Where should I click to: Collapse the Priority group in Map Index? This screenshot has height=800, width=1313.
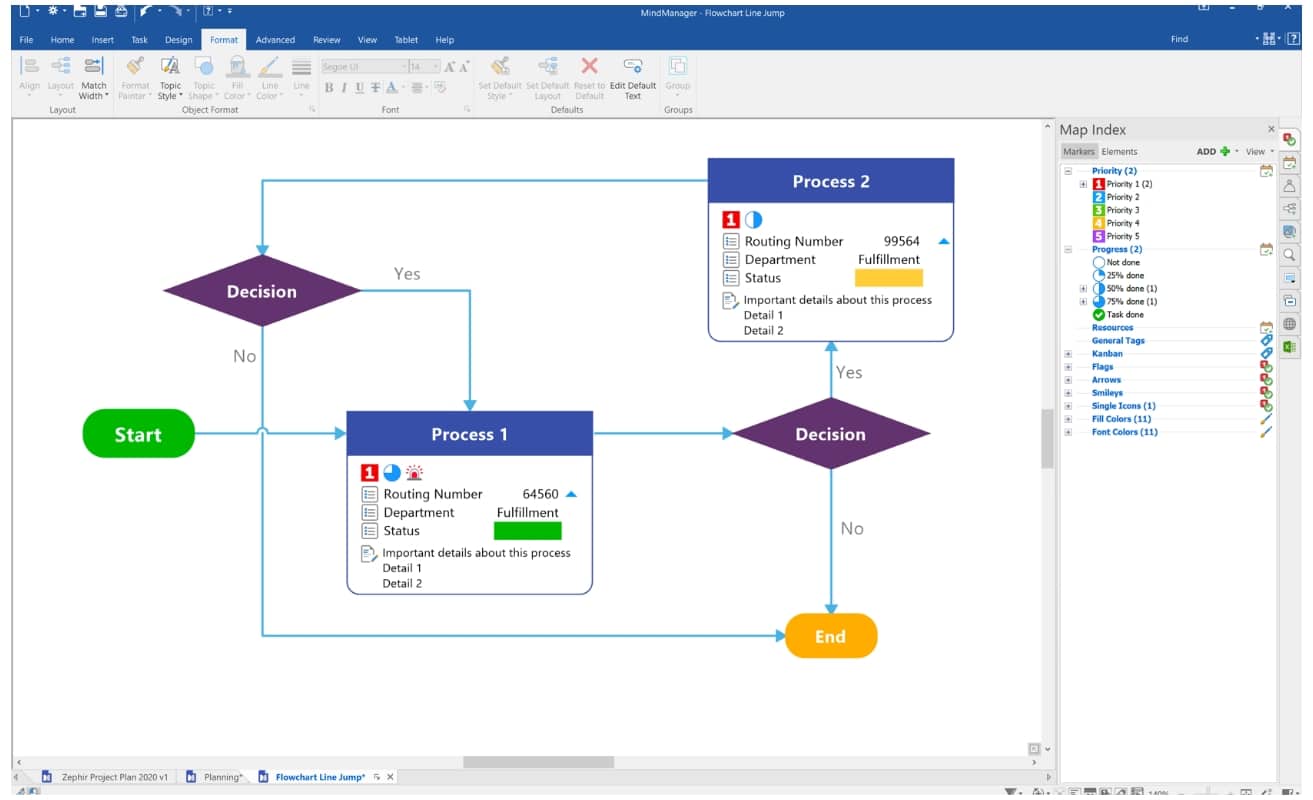point(1068,171)
